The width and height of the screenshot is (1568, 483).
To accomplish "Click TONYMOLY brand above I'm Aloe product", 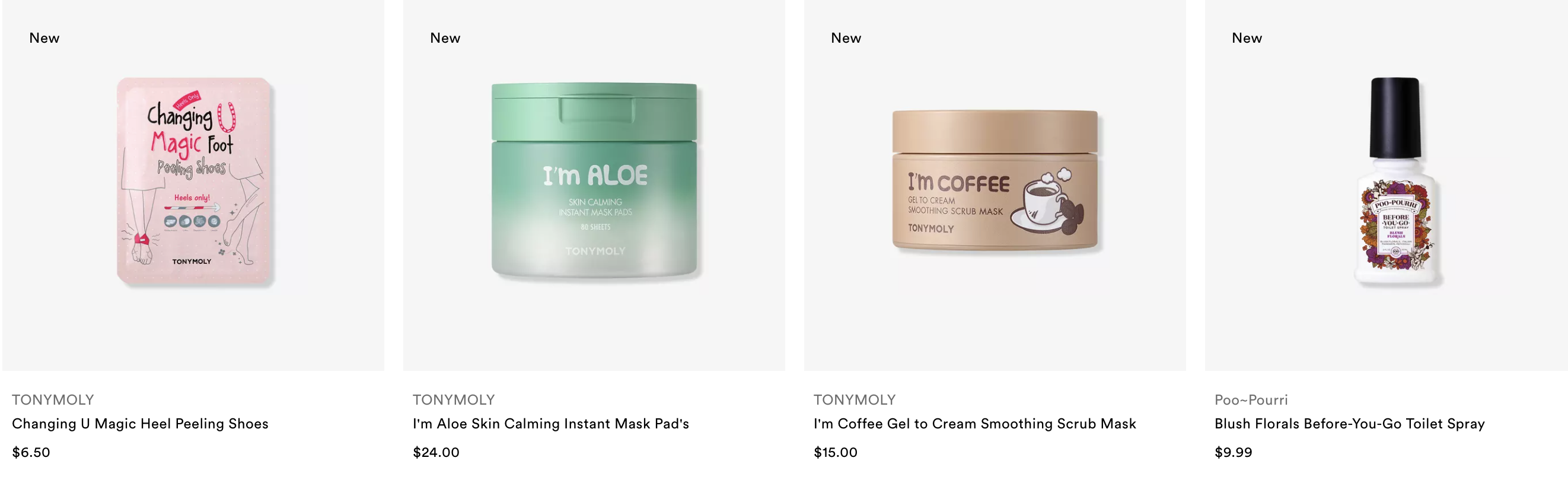I will (454, 399).
